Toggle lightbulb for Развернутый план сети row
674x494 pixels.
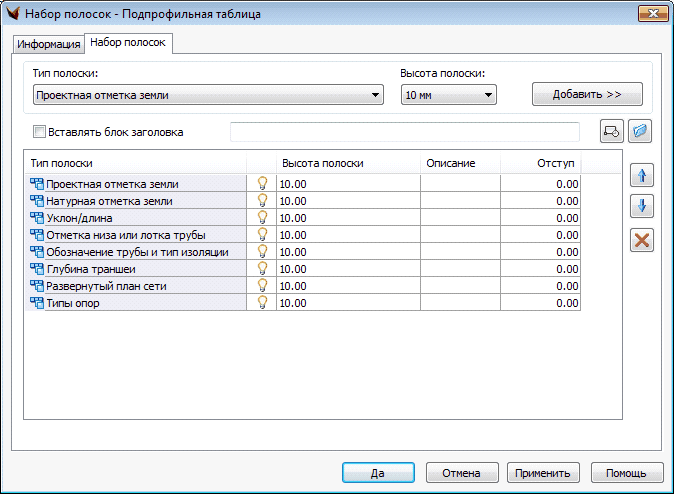click(x=262, y=286)
